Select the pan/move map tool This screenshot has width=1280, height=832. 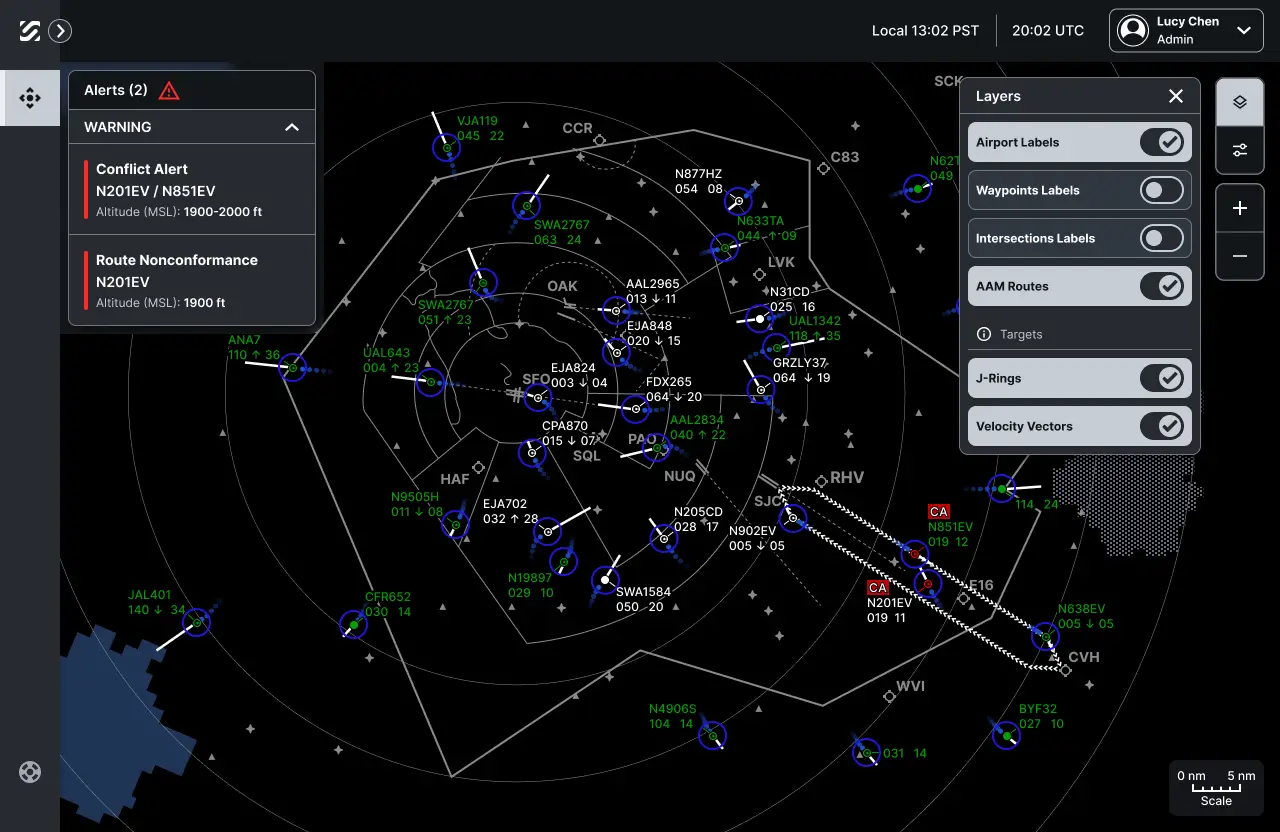[x=30, y=98]
